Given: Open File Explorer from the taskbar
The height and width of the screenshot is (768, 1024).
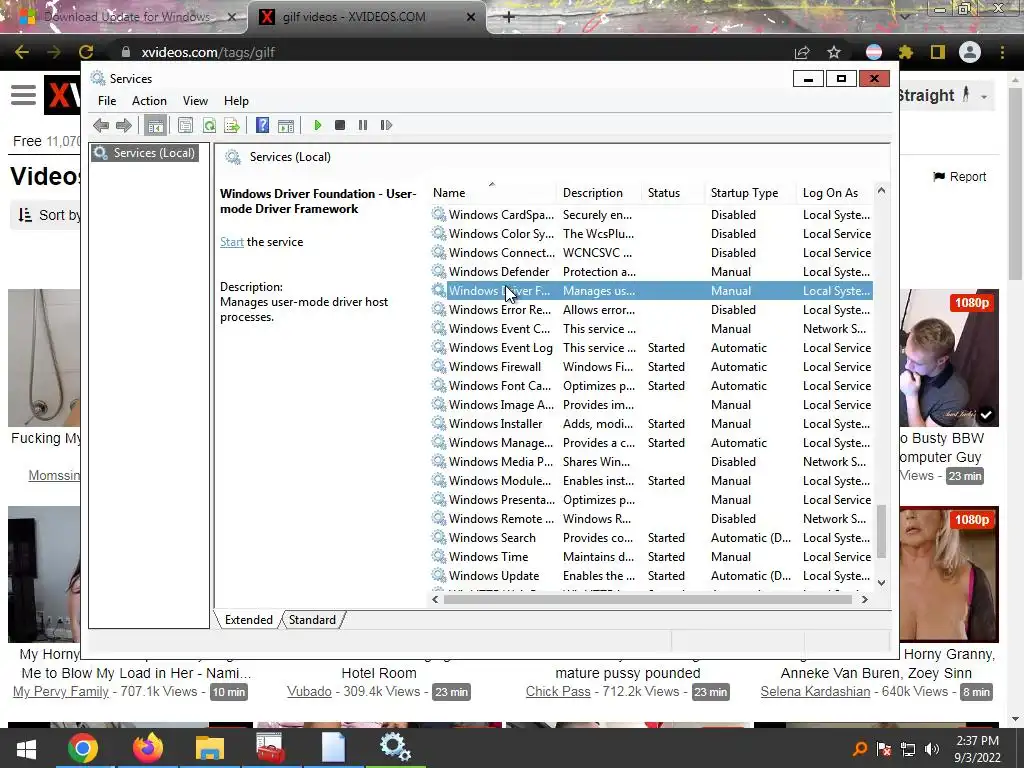Looking at the screenshot, I should pyautogui.click(x=209, y=748).
